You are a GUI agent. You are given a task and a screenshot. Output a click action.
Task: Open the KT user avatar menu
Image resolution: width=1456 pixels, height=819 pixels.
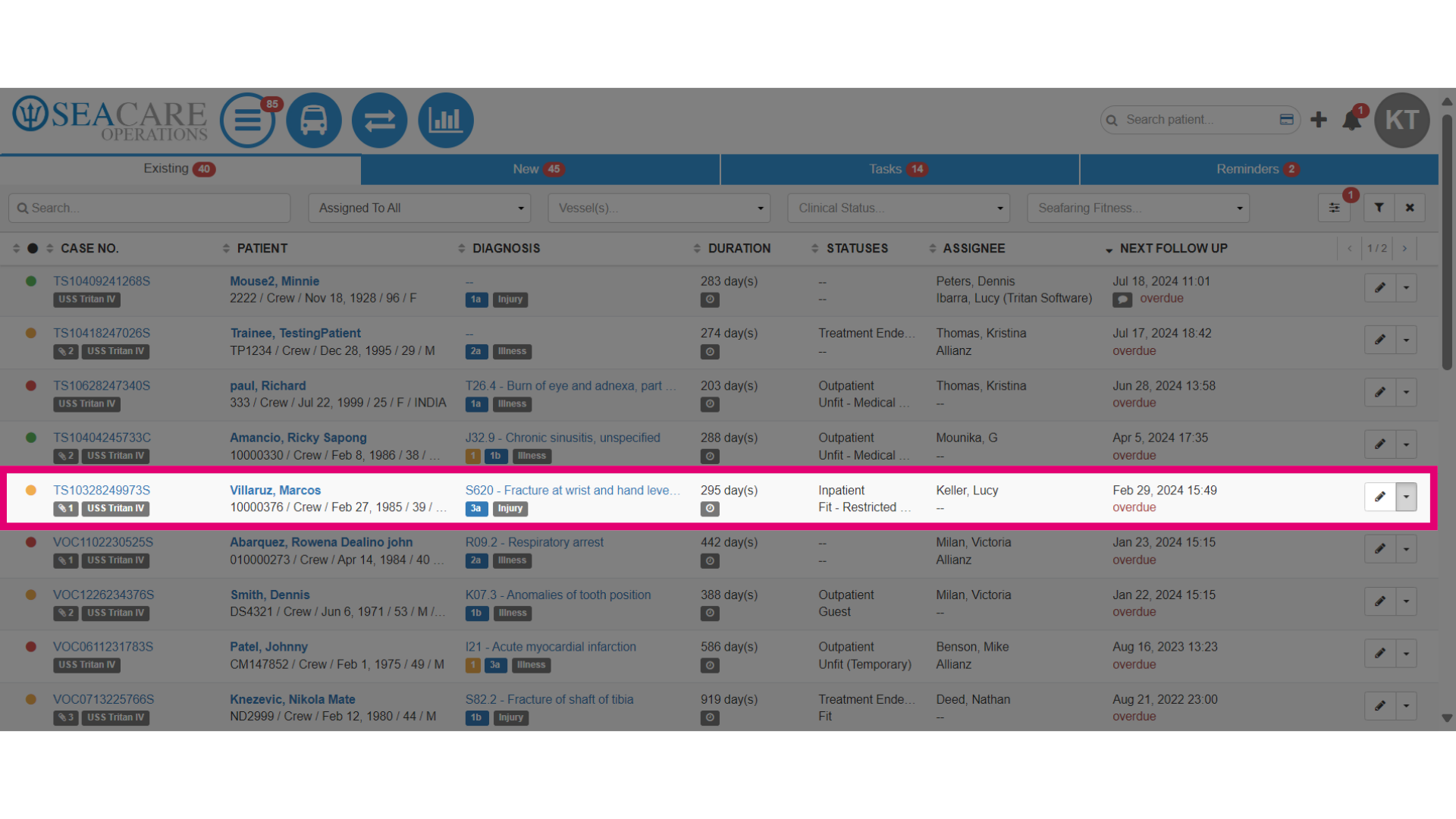pyautogui.click(x=1402, y=120)
